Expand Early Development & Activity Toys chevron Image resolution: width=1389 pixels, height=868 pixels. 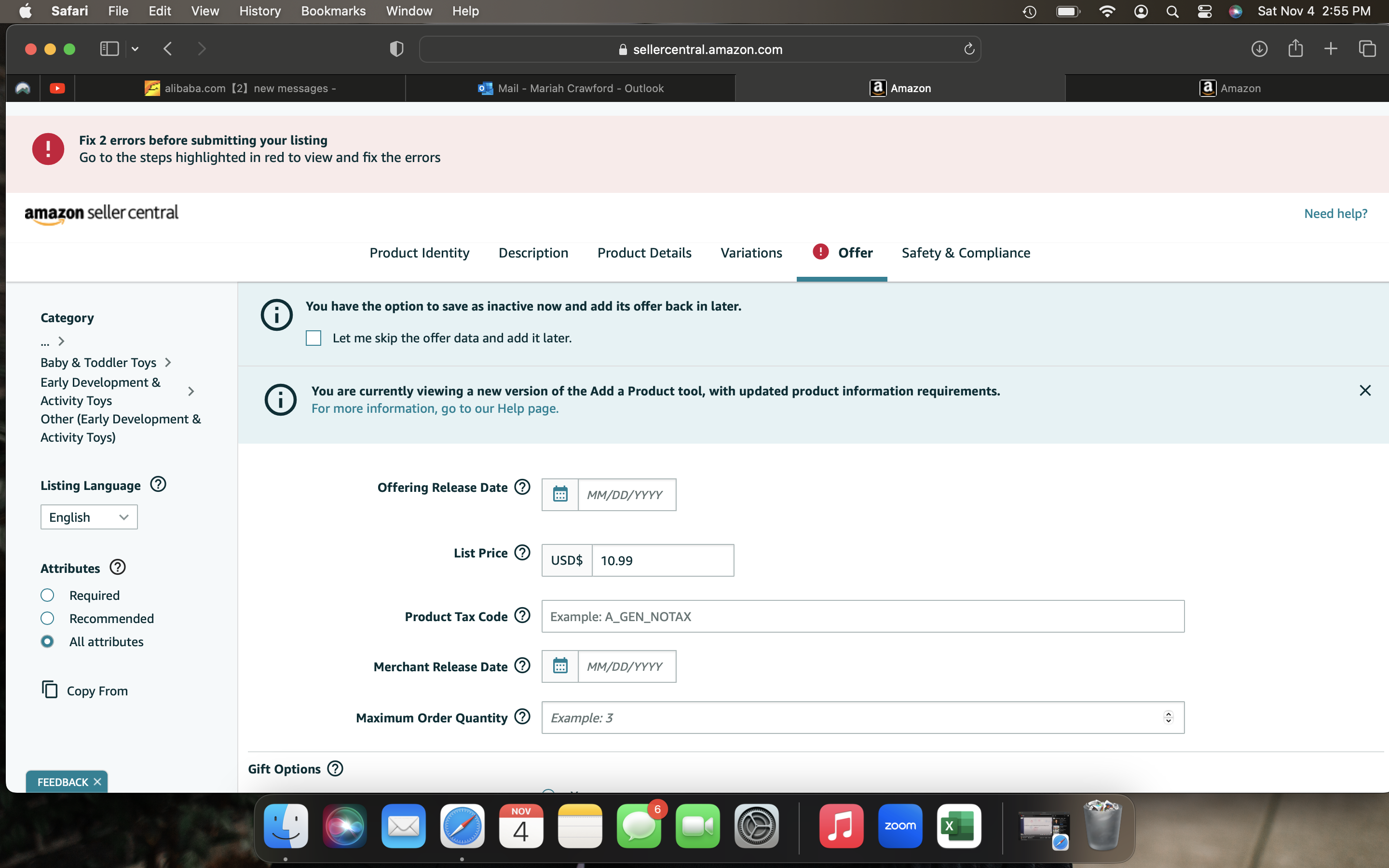click(191, 391)
